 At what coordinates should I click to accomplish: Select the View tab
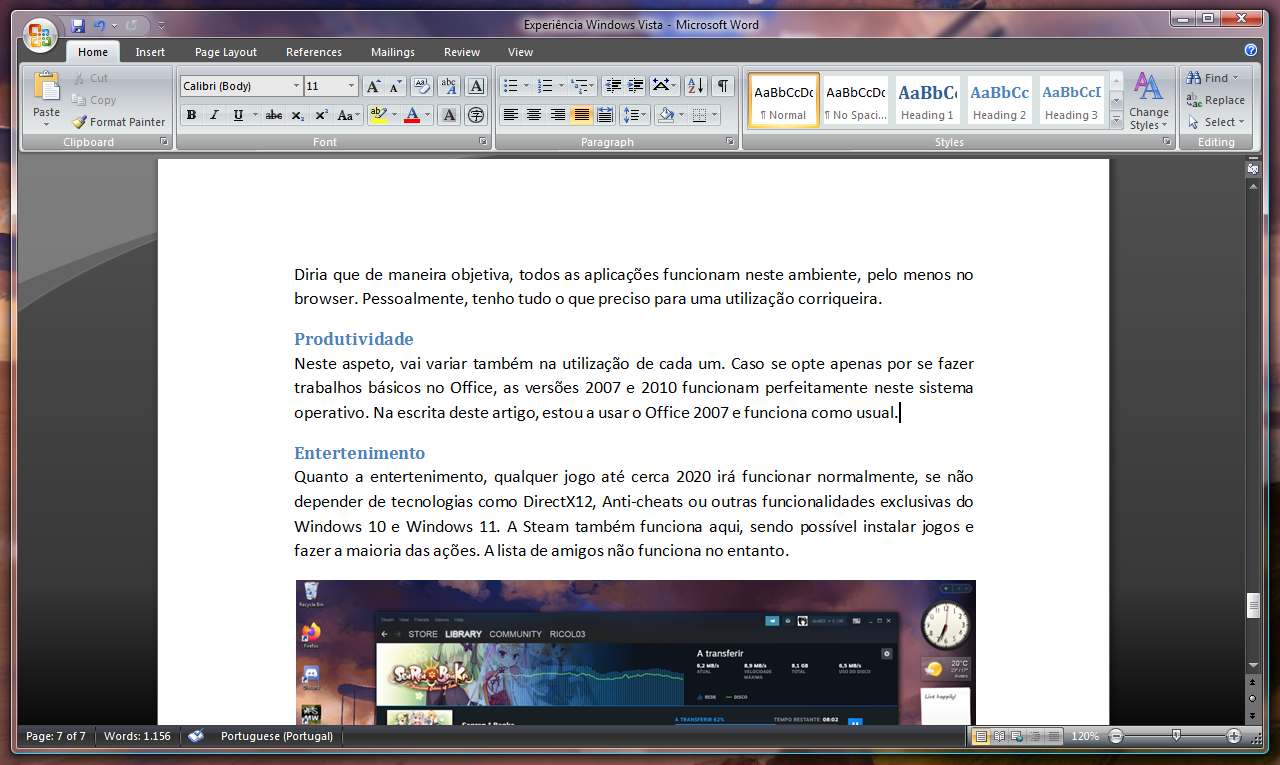[x=520, y=52]
